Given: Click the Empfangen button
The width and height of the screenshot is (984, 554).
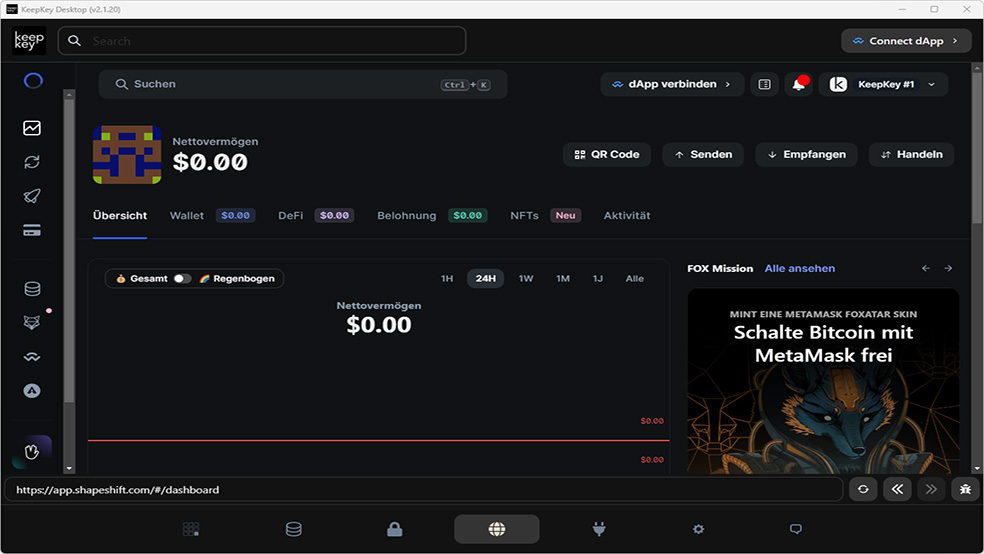Looking at the screenshot, I should (x=806, y=154).
